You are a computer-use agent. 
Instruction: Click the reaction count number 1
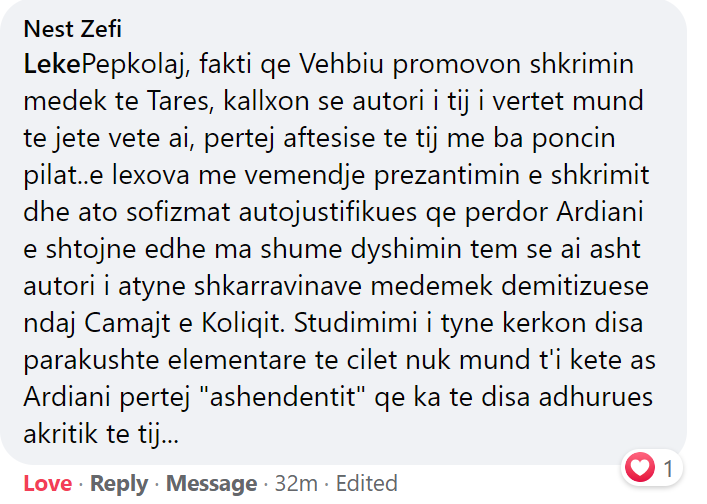[667, 466]
